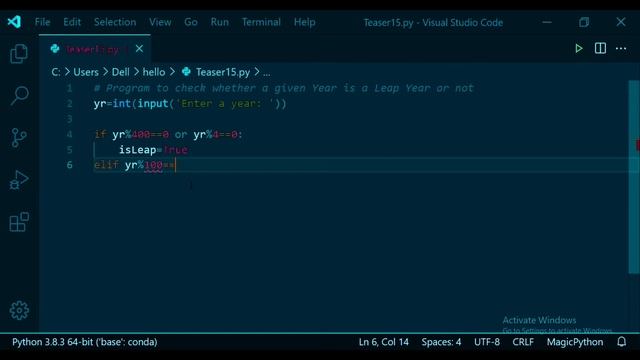Change line endings via CRLF entry

[x=523, y=342]
